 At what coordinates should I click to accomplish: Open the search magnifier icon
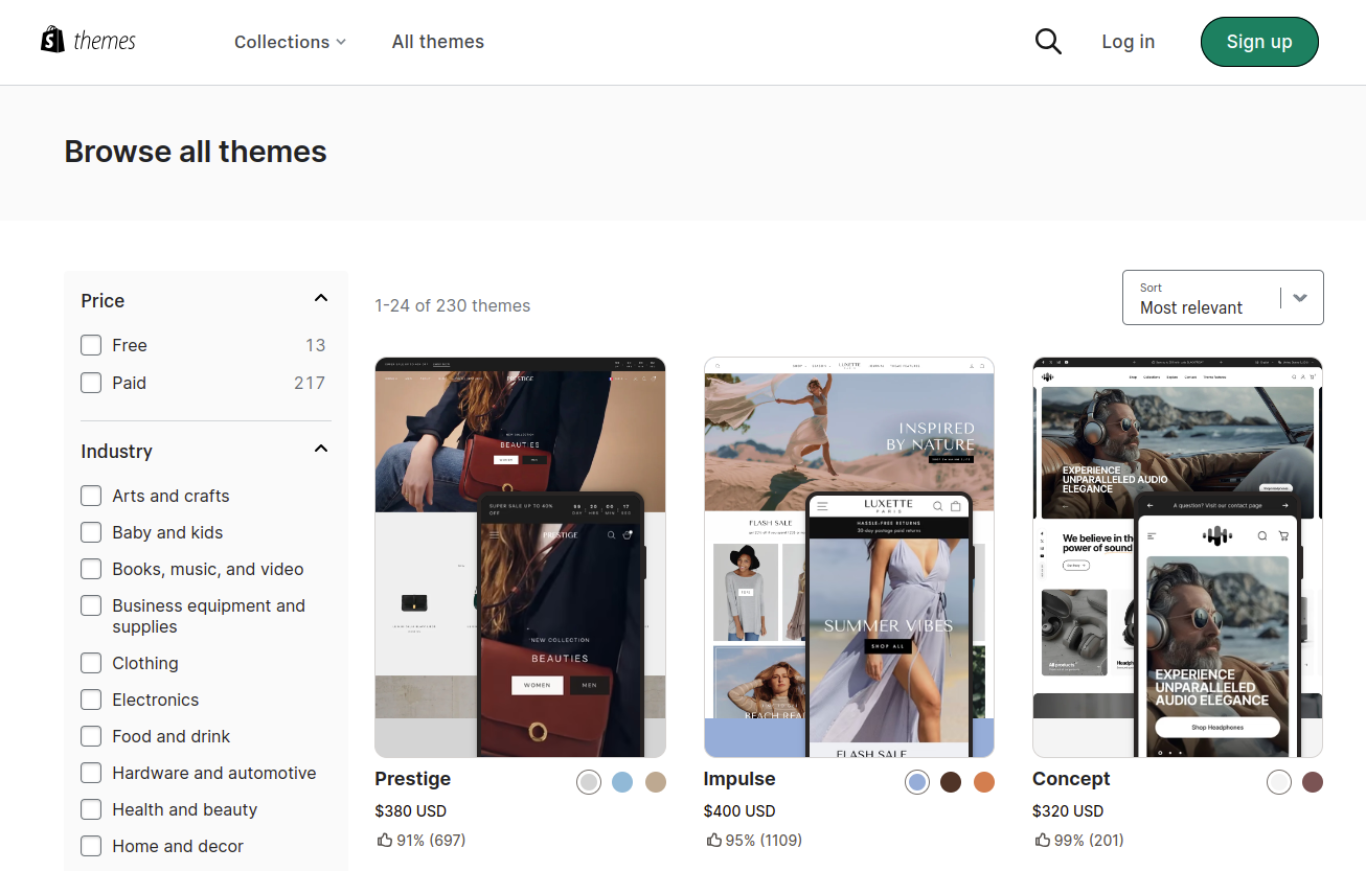coord(1048,41)
